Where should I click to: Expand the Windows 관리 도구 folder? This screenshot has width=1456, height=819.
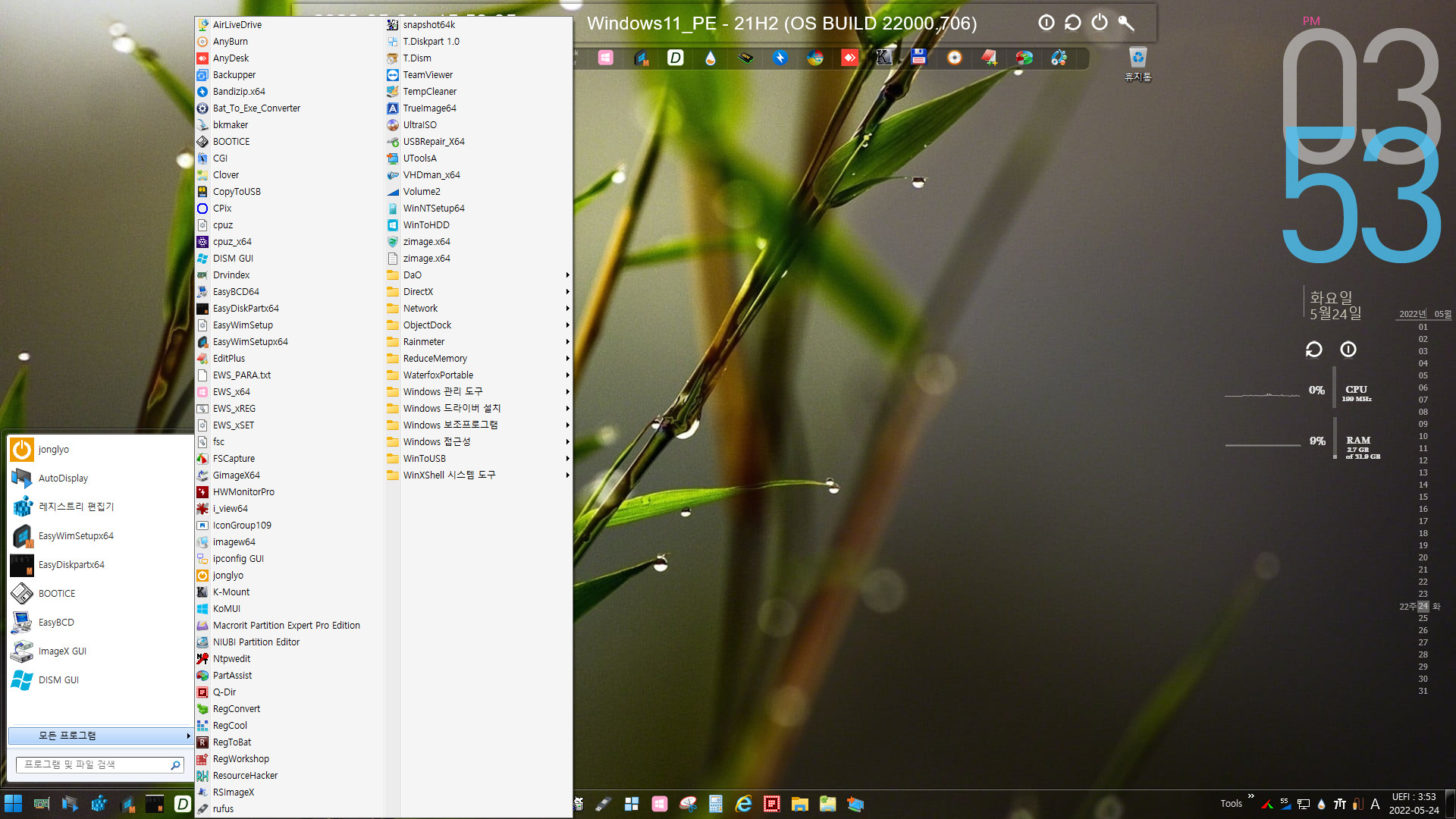tap(479, 392)
